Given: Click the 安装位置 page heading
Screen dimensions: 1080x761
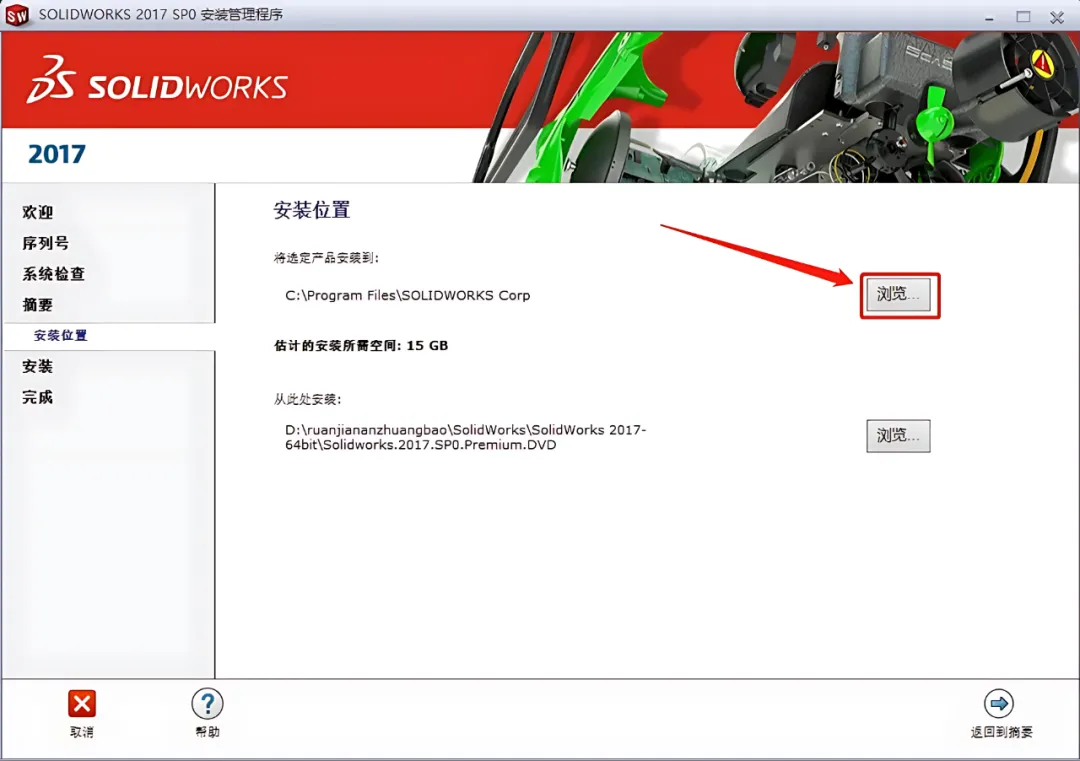Looking at the screenshot, I should [312, 210].
